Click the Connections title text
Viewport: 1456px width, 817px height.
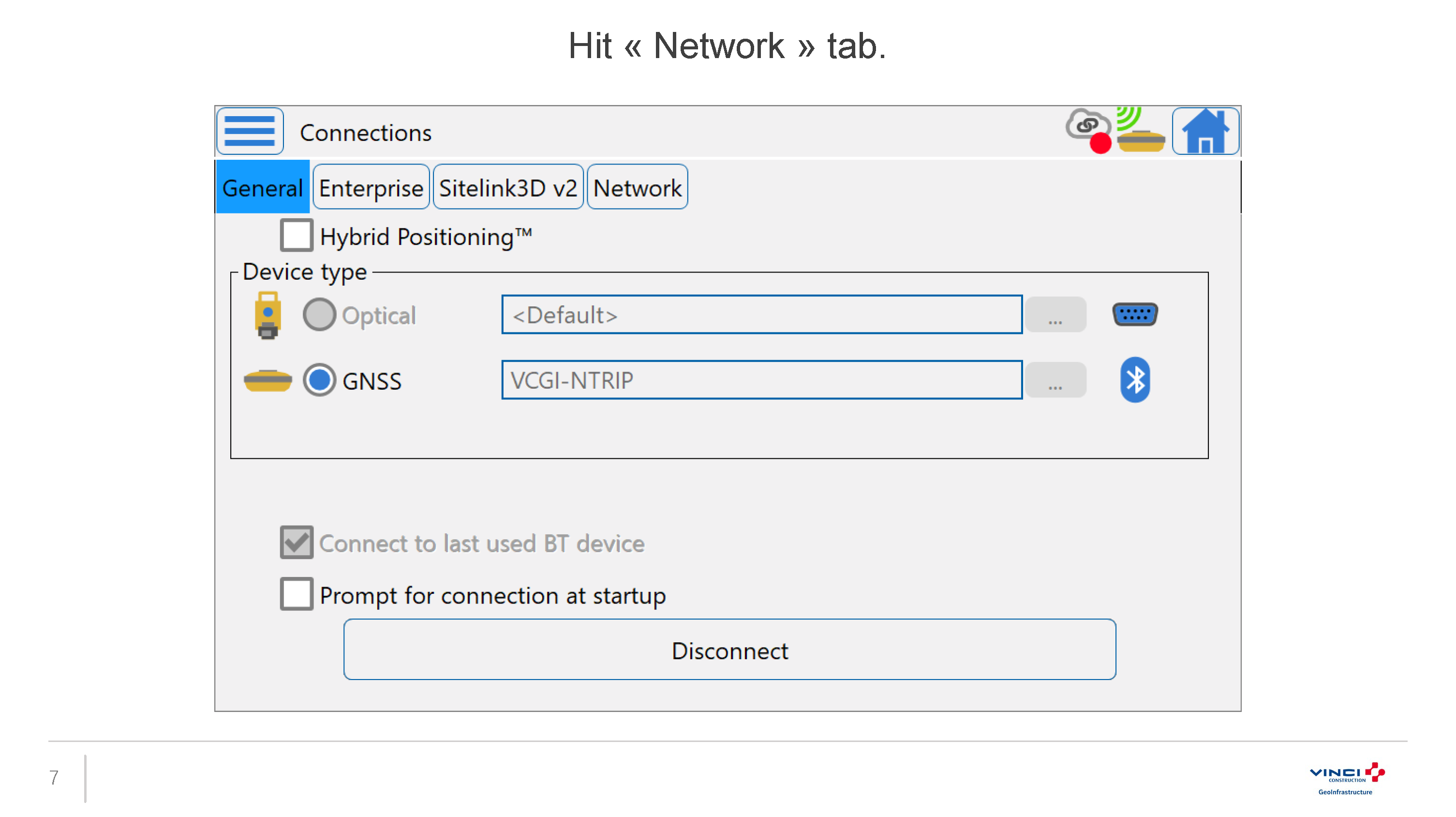[366, 133]
